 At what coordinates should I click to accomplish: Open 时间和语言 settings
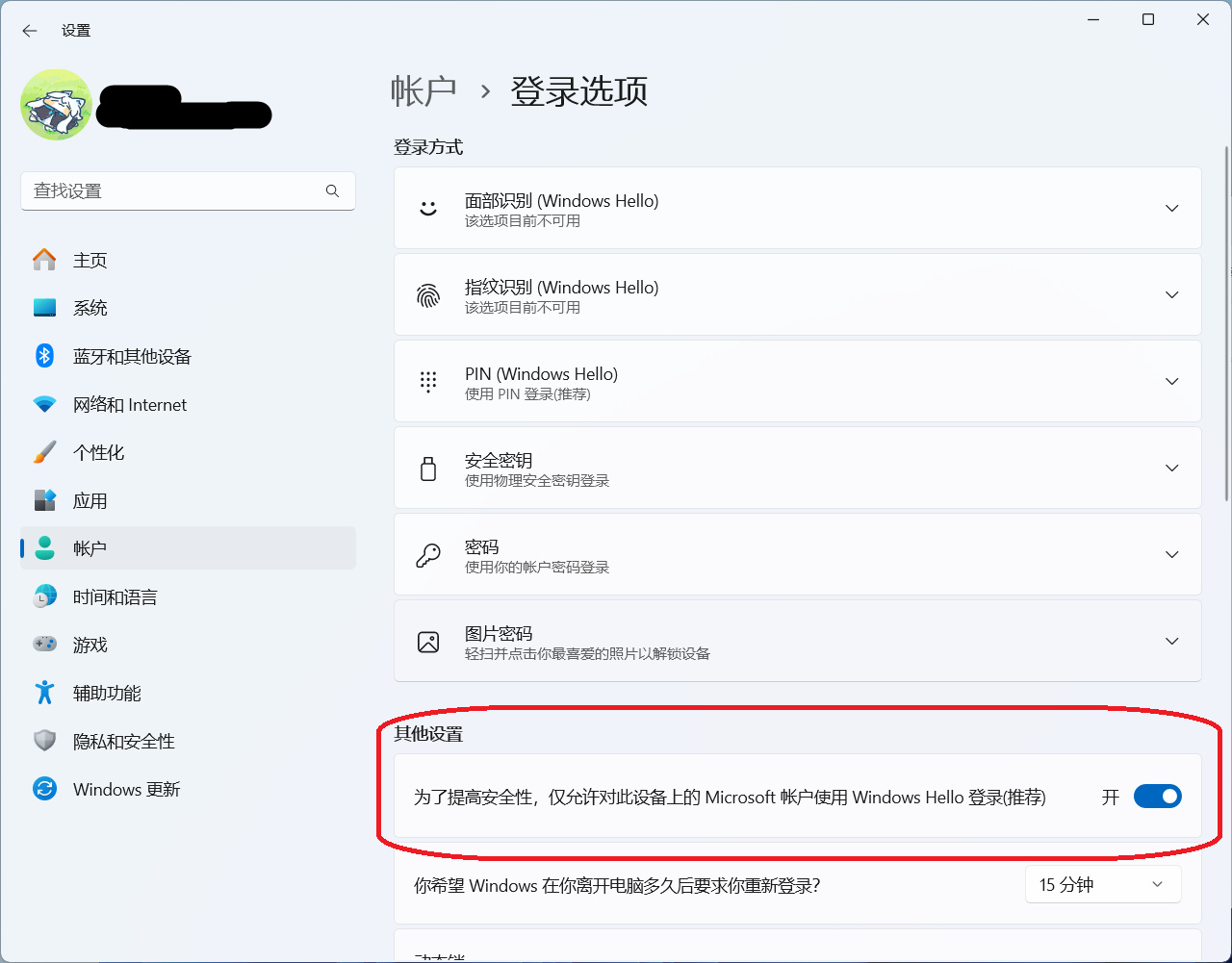tap(188, 596)
